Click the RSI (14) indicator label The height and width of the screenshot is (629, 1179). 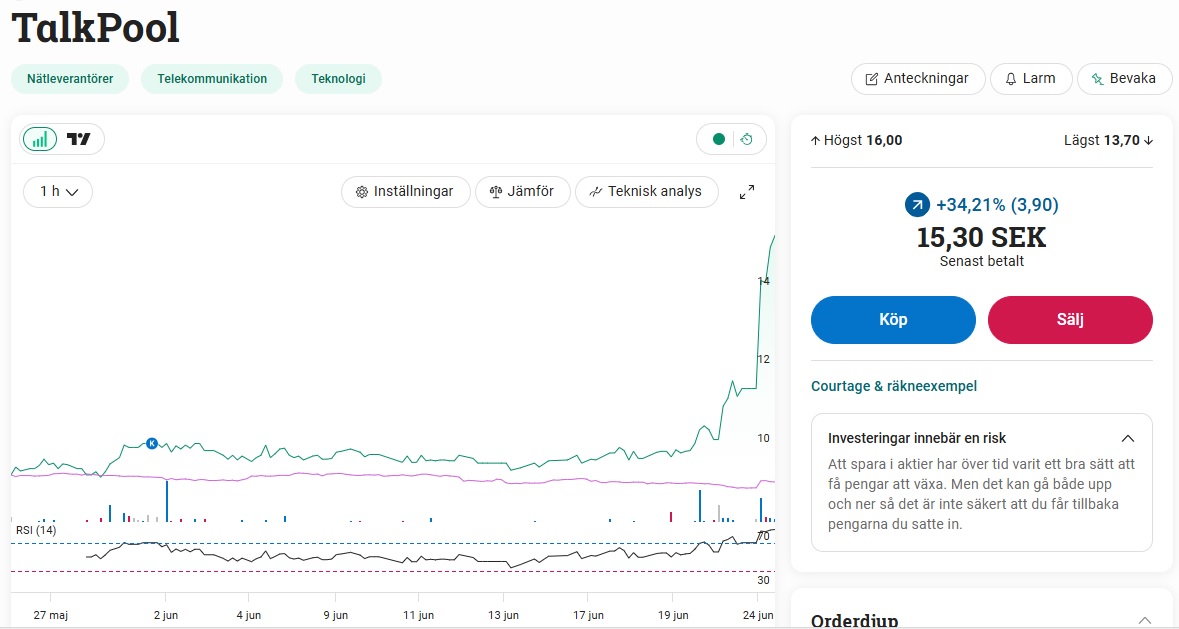[36, 531]
